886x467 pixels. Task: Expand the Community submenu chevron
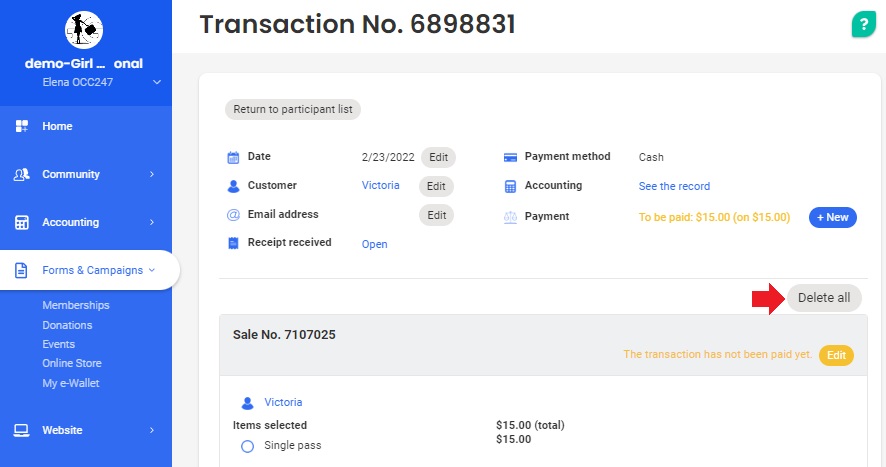(x=151, y=174)
